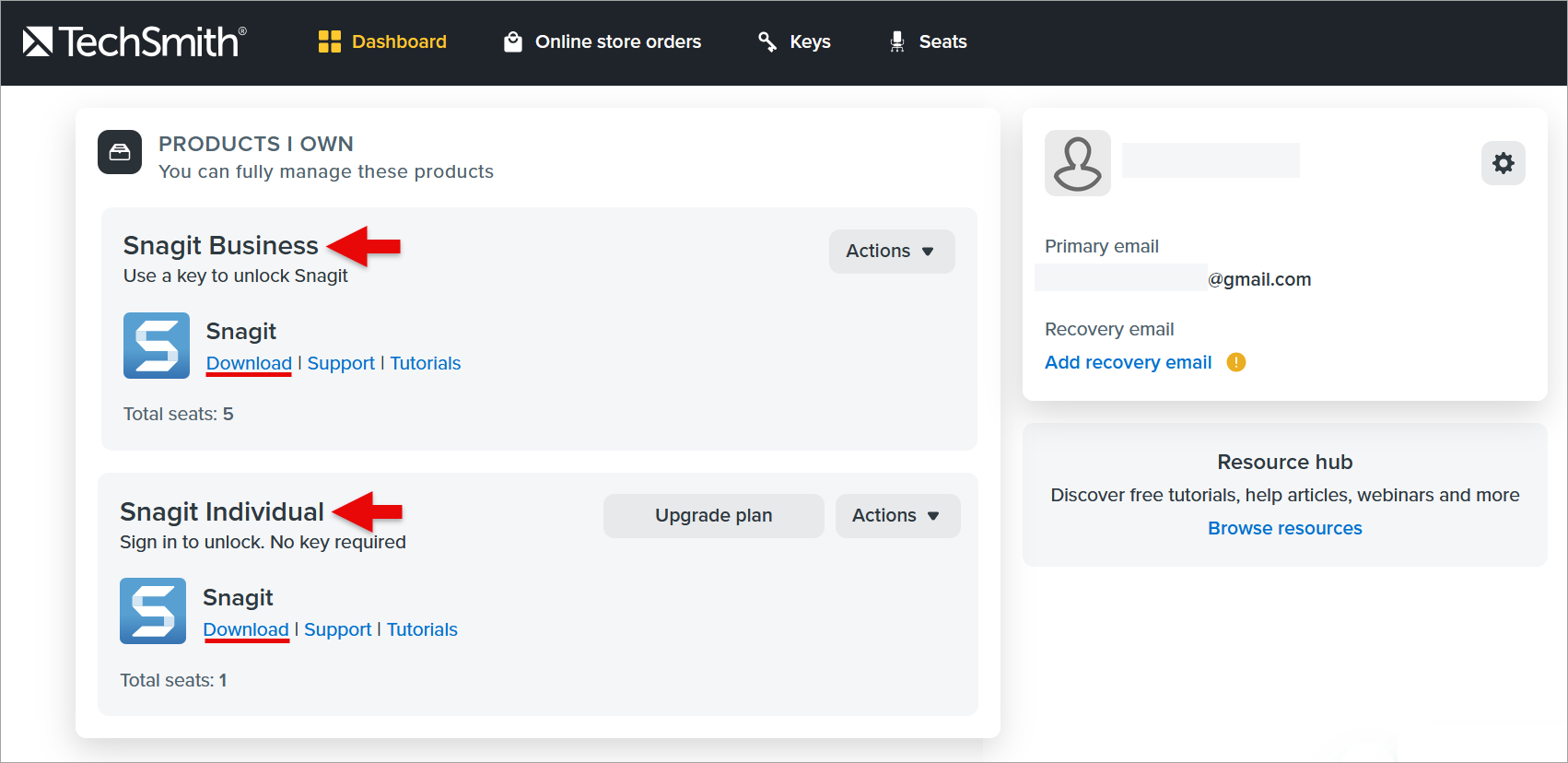Open the Seats page
The width and height of the screenshot is (1568, 763).
pos(928,41)
